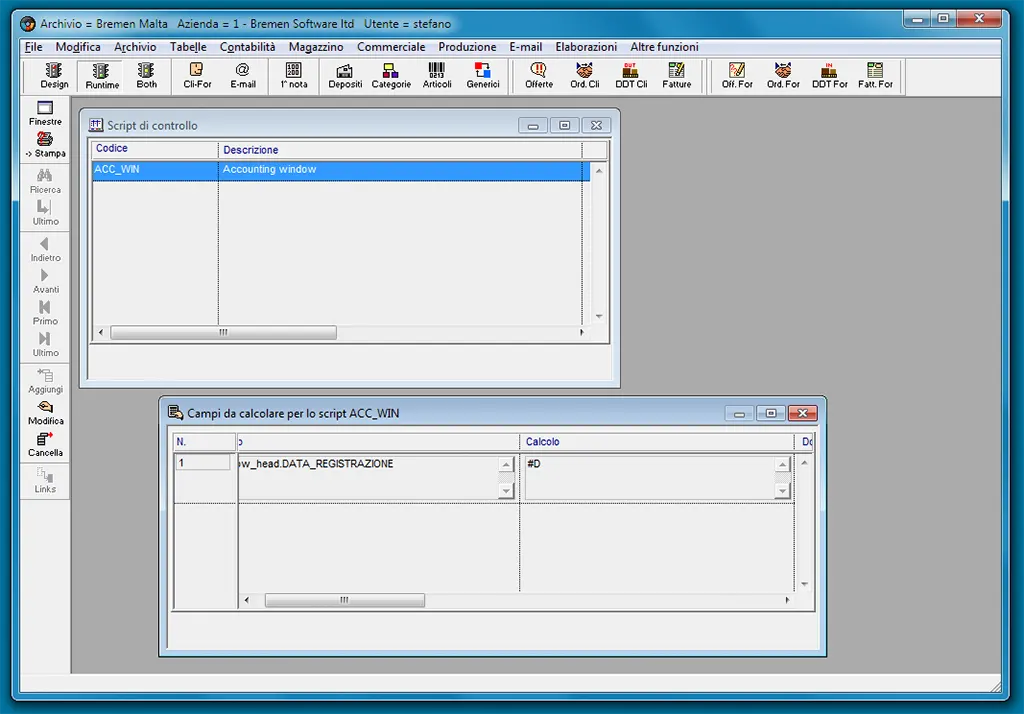Delete record with Cancella sidebar icon

point(45,444)
